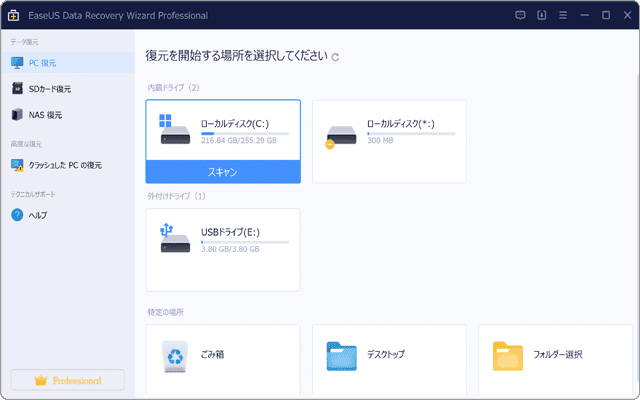Click the NAS device icon in sidebar

point(17,115)
